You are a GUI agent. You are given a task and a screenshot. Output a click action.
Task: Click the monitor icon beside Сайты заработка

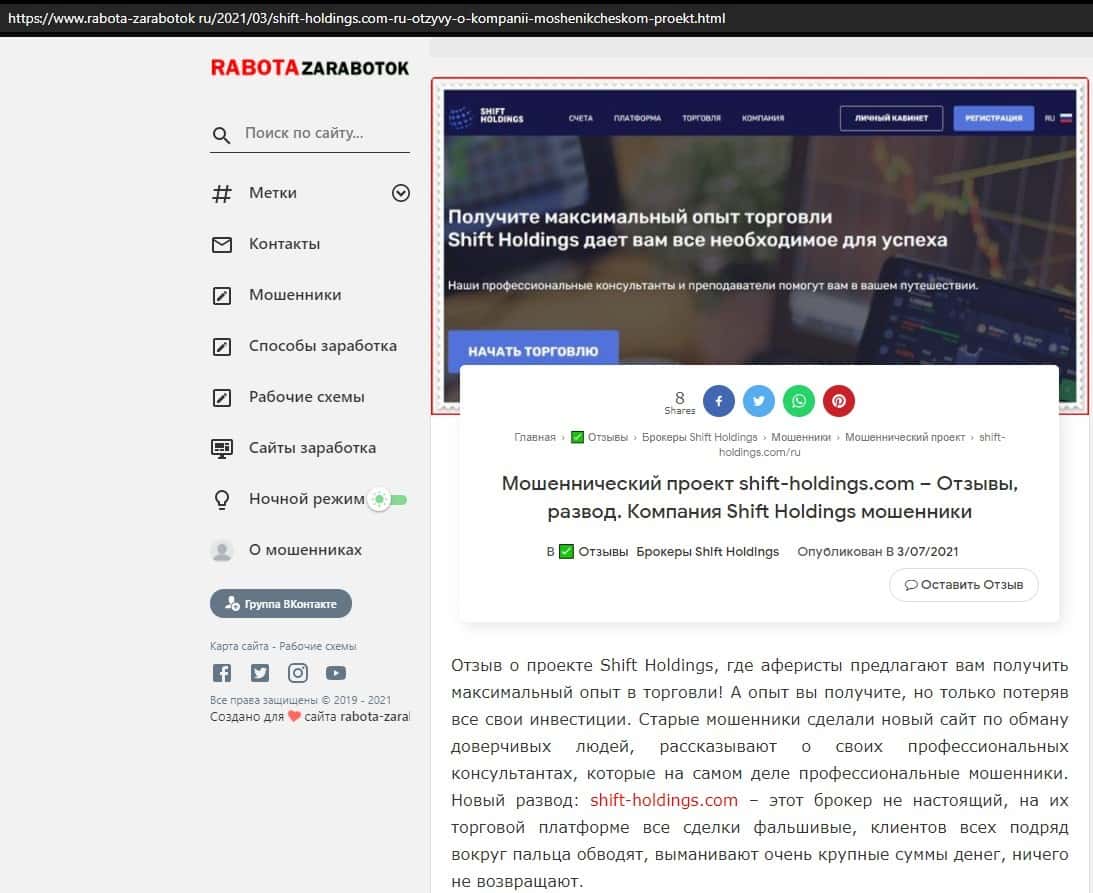[222, 448]
